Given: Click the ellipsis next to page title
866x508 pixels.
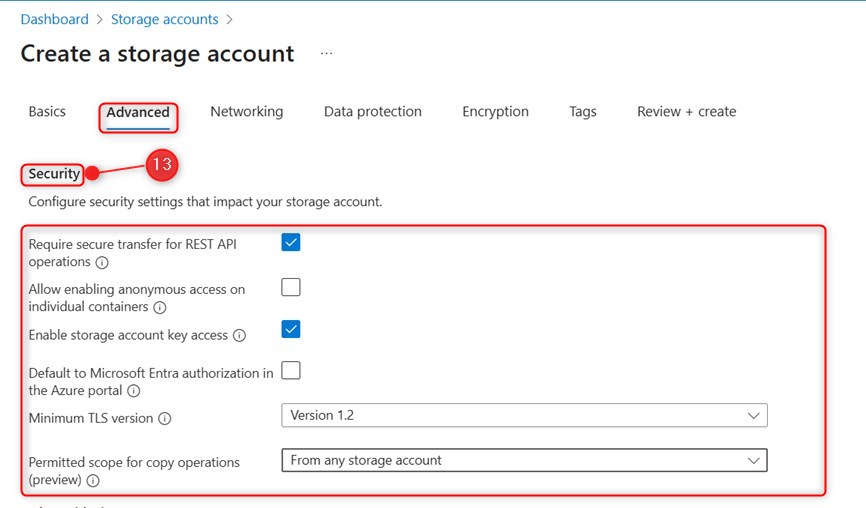Looking at the screenshot, I should [x=327, y=53].
